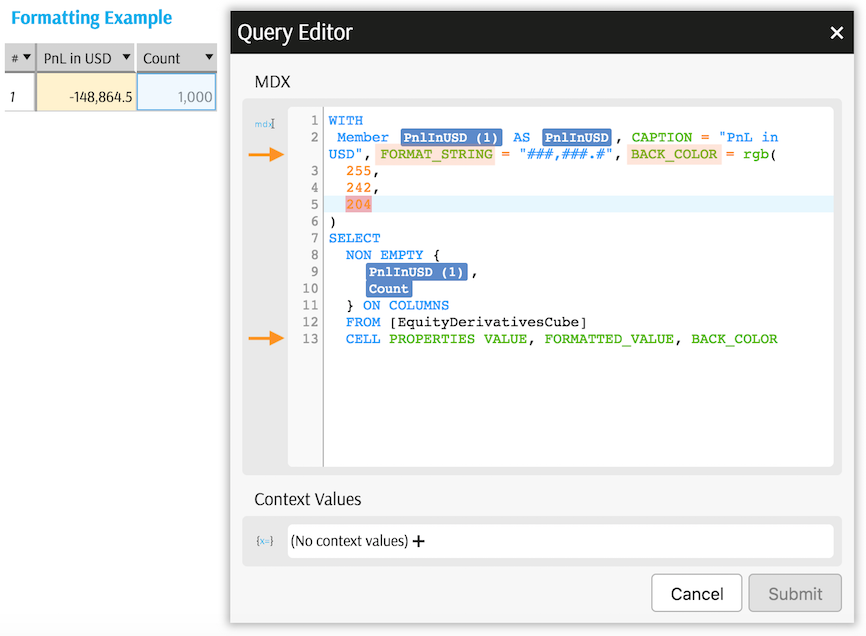Image resolution: width=866 pixels, height=636 pixels.
Task: Open the Count column dropdown
Action: coord(209,57)
